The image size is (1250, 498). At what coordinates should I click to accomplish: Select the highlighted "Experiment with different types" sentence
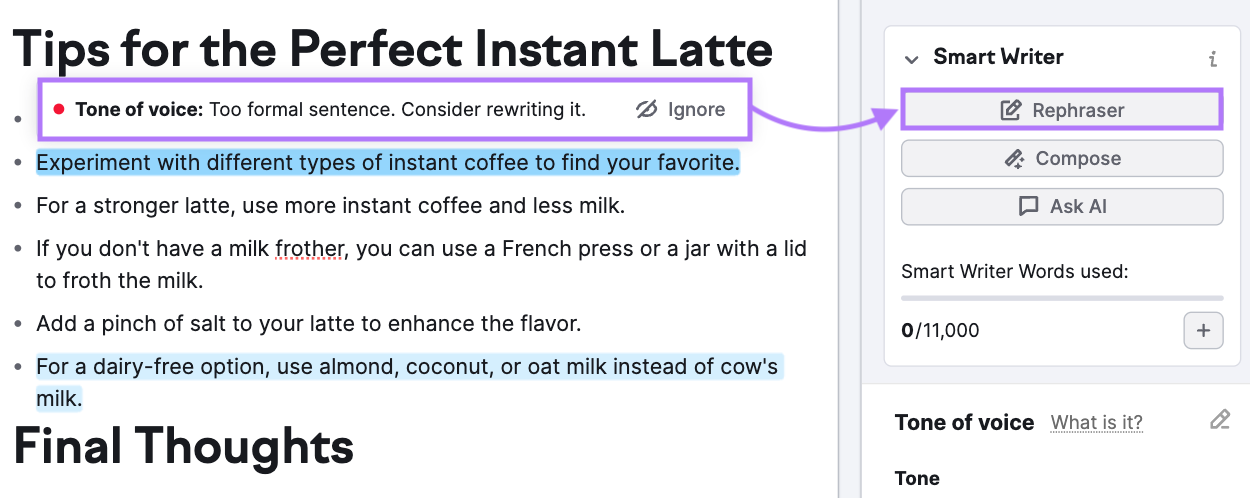[387, 162]
